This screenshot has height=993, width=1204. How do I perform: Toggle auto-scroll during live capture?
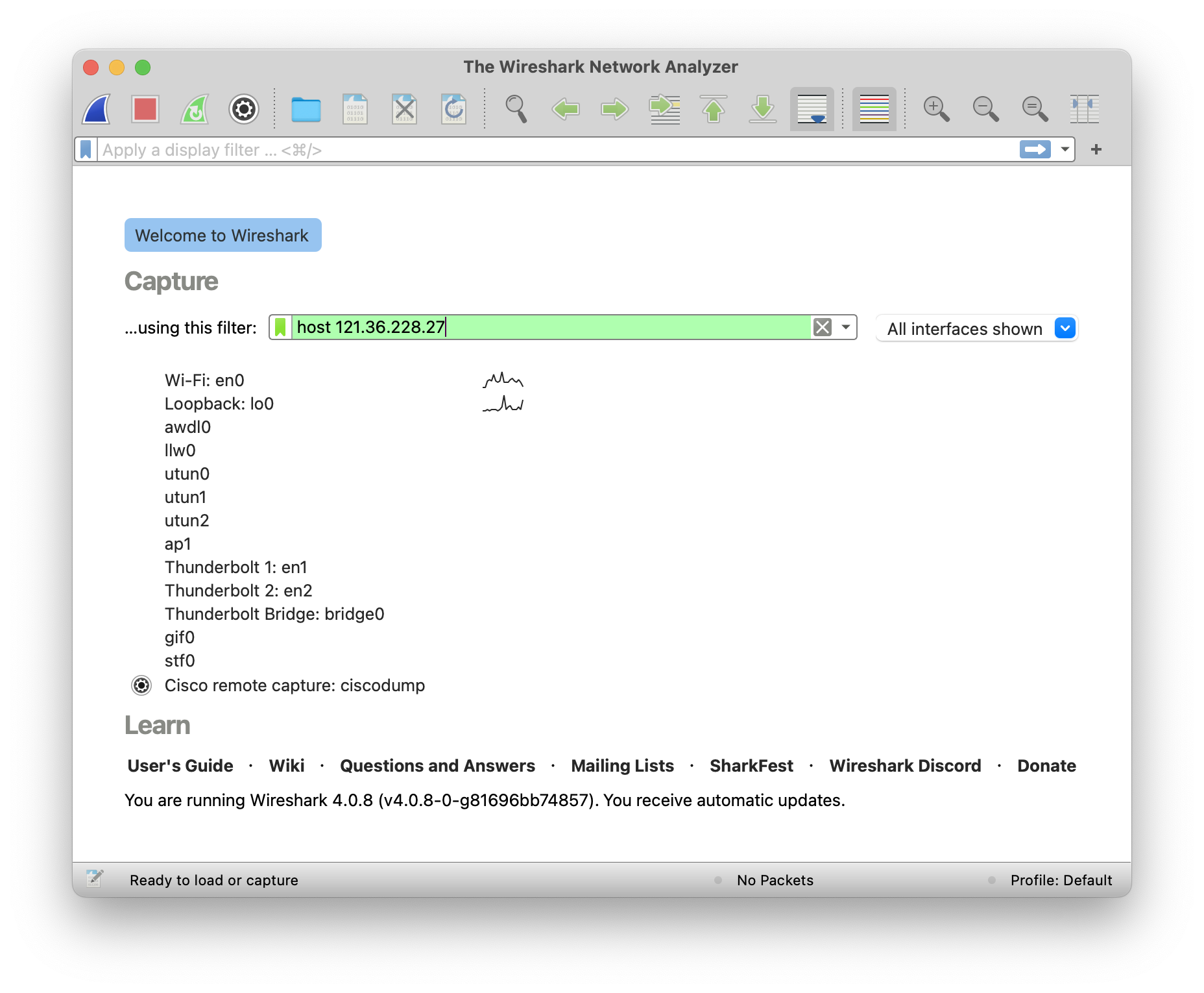pos(812,109)
